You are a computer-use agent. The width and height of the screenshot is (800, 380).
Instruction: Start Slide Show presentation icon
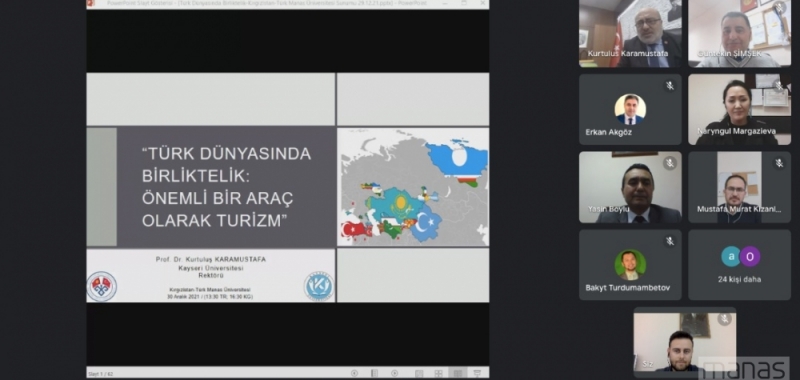[x=477, y=373]
